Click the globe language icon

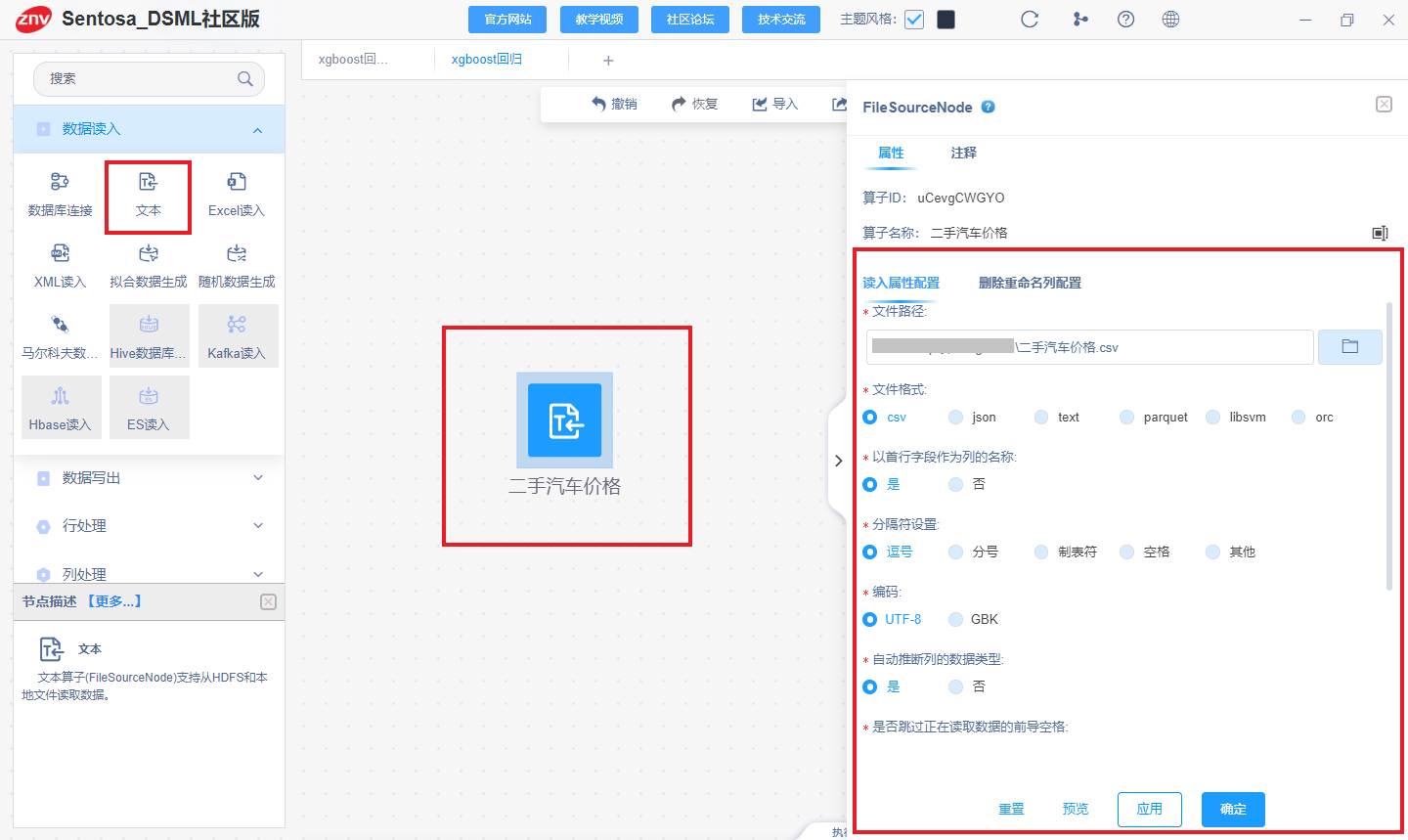tap(1170, 20)
